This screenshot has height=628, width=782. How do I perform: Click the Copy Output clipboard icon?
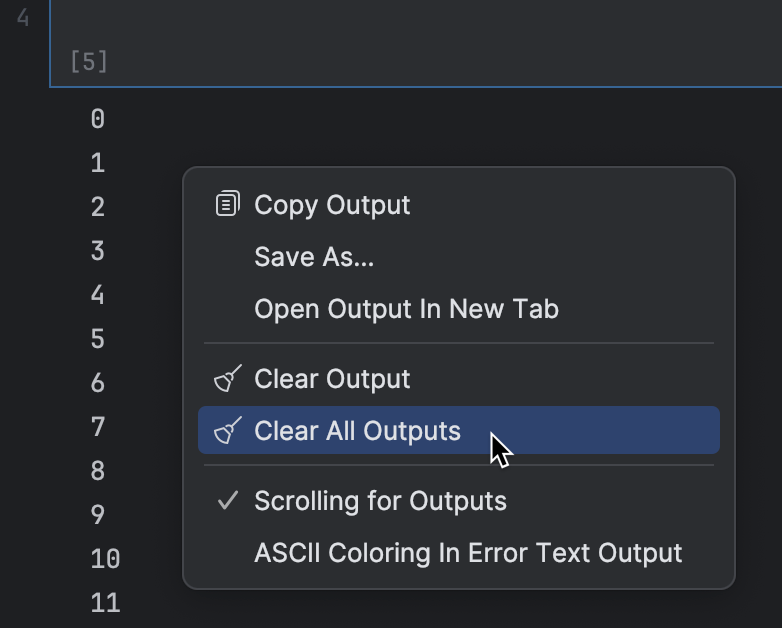point(228,204)
